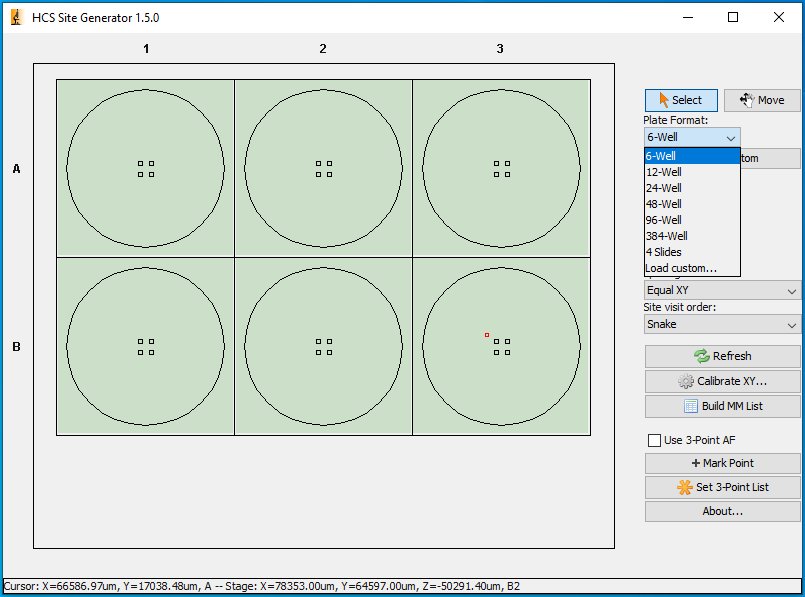Click the HCS Site Generator title bar icon
This screenshot has width=805, height=597.
click(x=16, y=17)
